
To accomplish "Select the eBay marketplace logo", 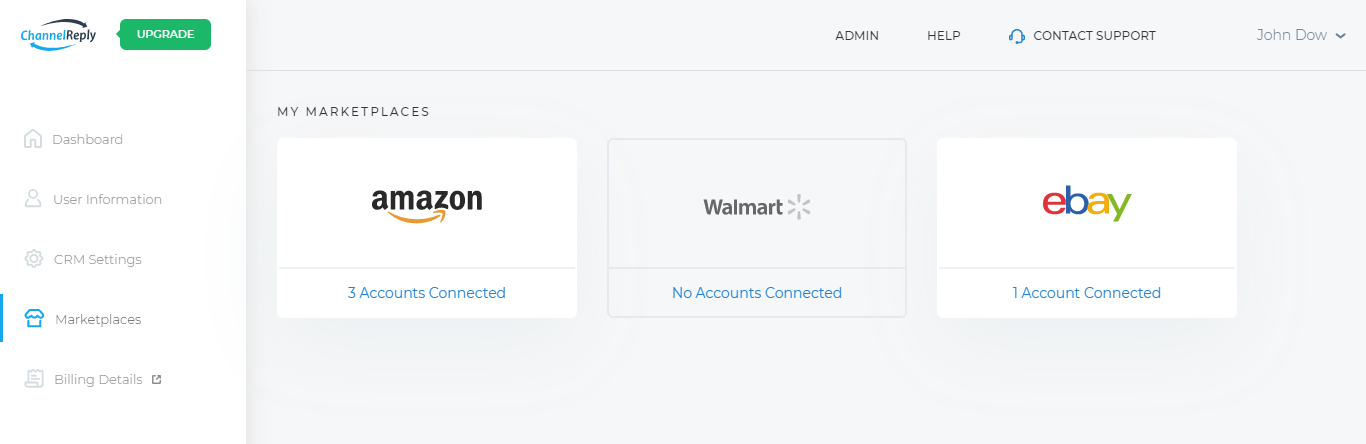I will point(1087,204).
